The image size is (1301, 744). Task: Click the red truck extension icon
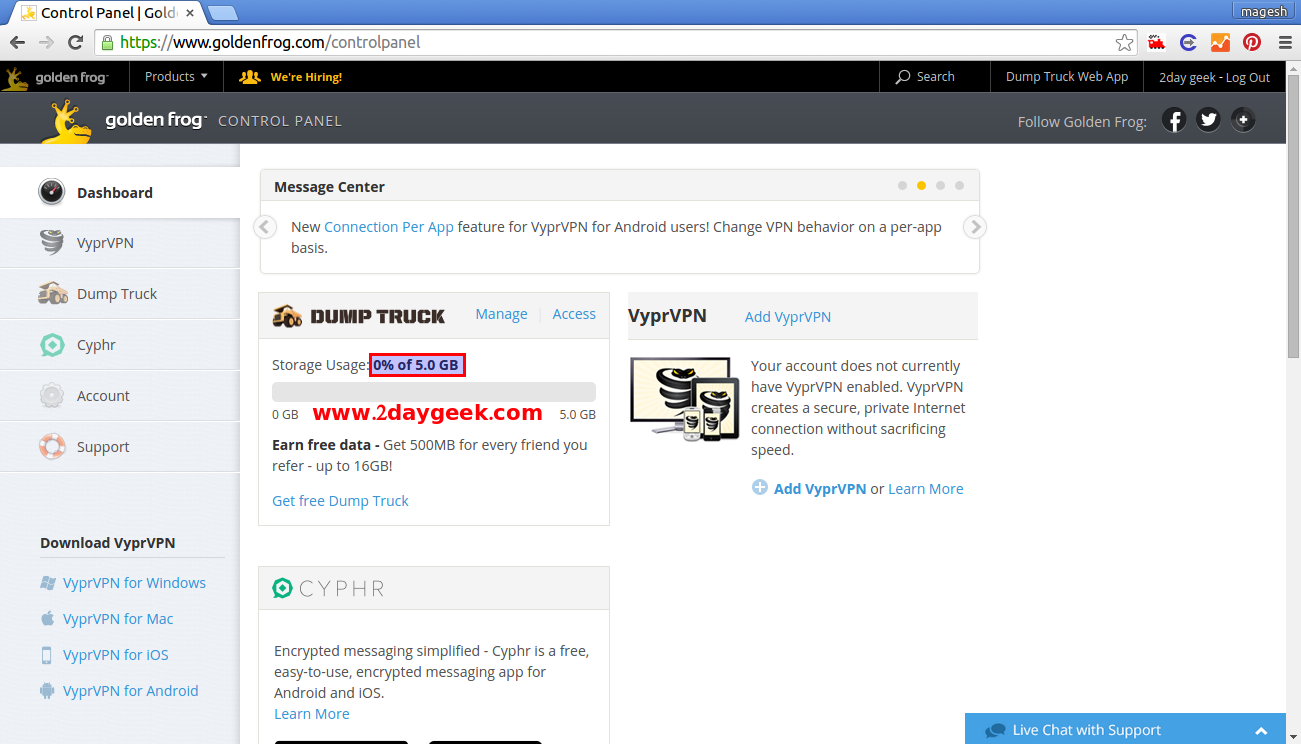[x=1157, y=42]
